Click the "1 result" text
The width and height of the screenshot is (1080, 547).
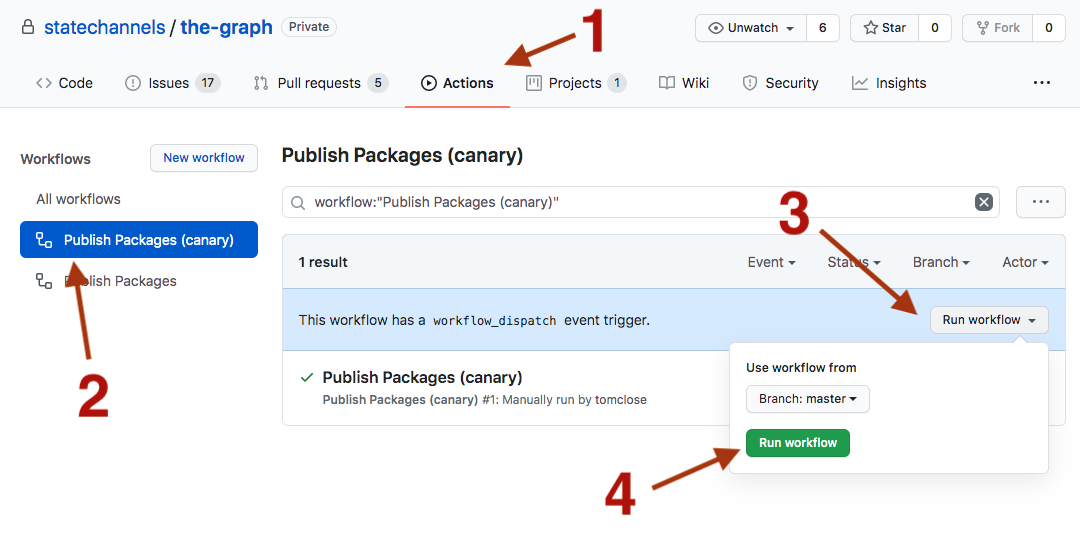pos(323,262)
